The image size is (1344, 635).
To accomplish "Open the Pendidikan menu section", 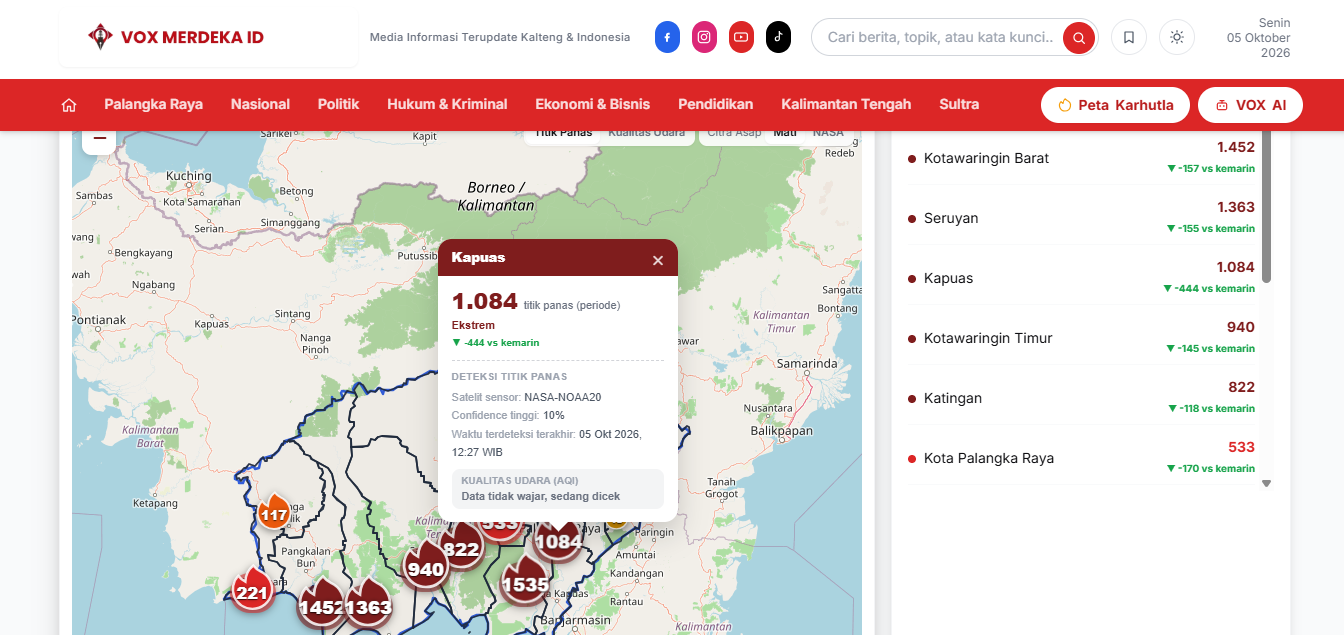I will pyautogui.click(x=715, y=104).
